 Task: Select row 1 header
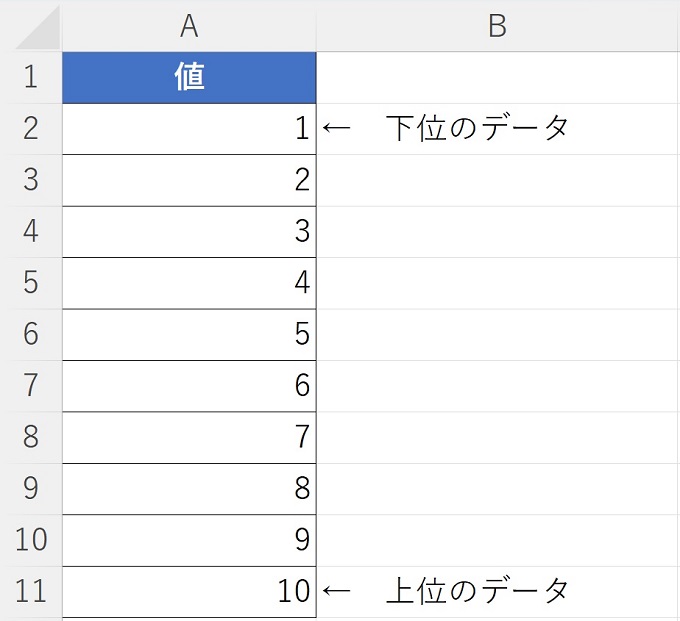pos(30,78)
